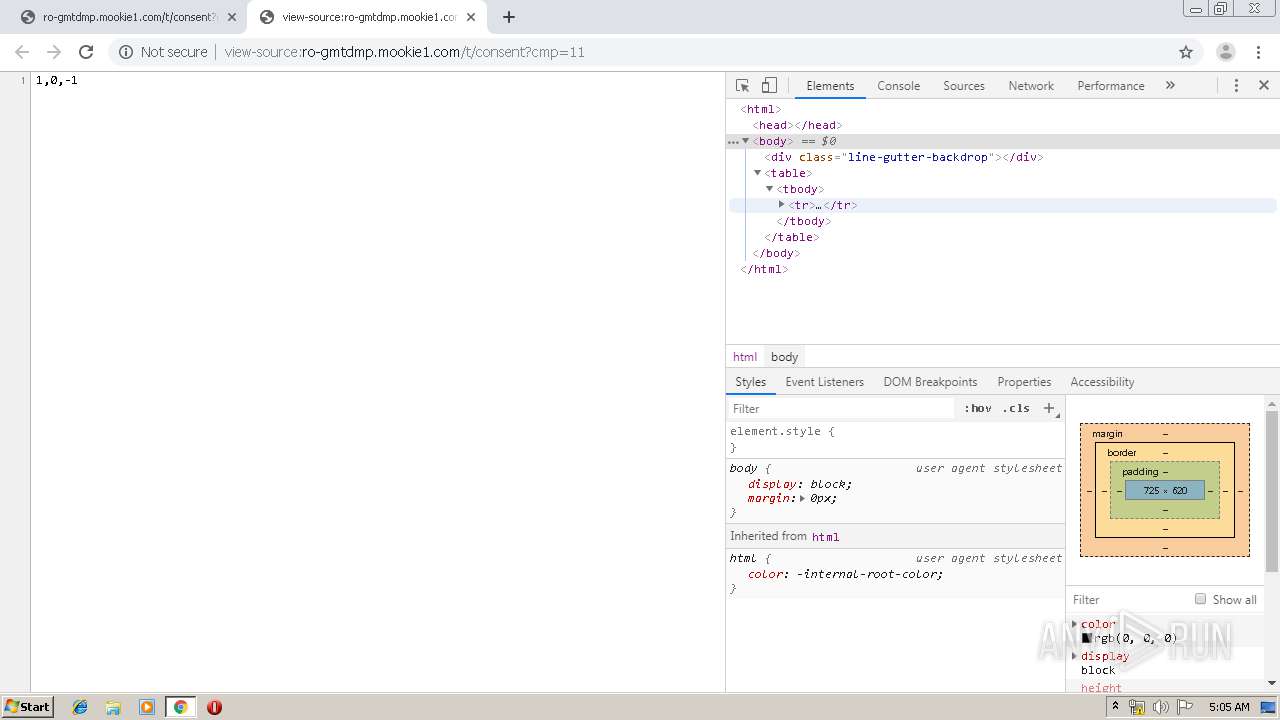Expand the margin shorthand property triangle
Image resolution: width=1280 pixels, height=720 pixels.
802,498
